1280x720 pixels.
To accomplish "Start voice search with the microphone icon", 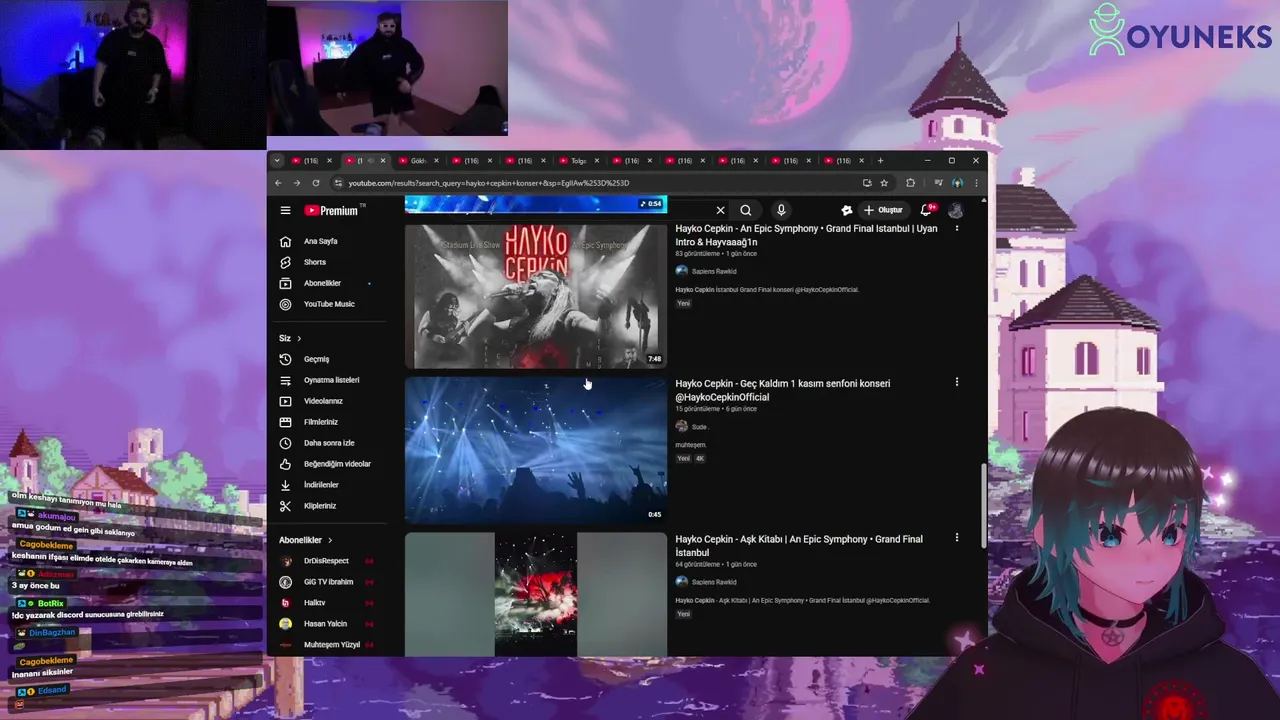I will tap(781, 210).
